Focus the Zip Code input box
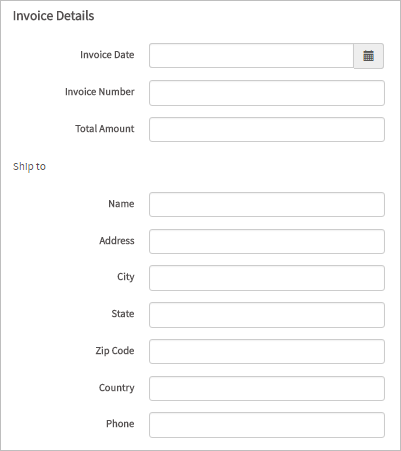Viewport: 401px width, 451px height. coord(267,352)
